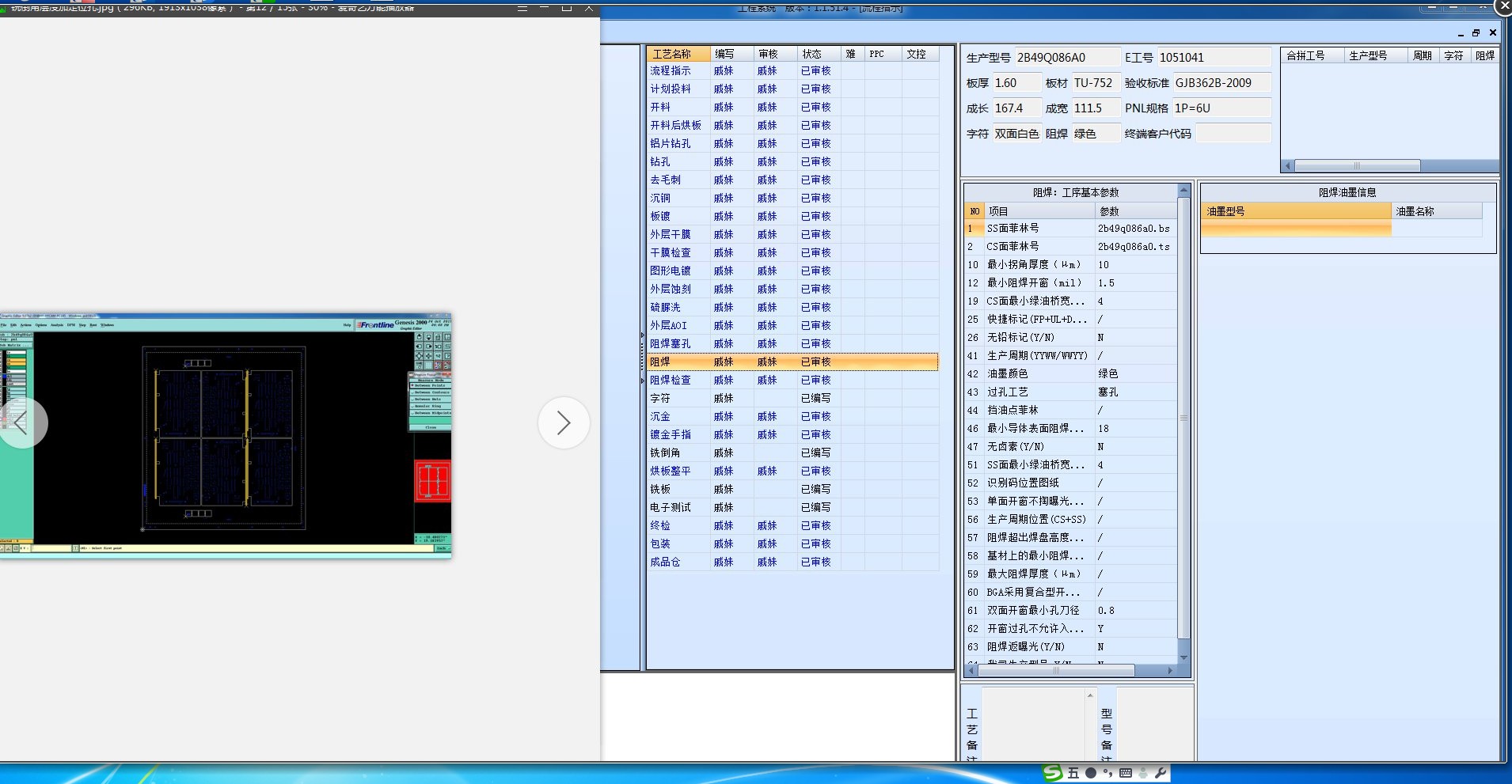The width and height of the screenshot is (1512, 784).
Task: Click the 编写 column header
Action: click(731, 54)
